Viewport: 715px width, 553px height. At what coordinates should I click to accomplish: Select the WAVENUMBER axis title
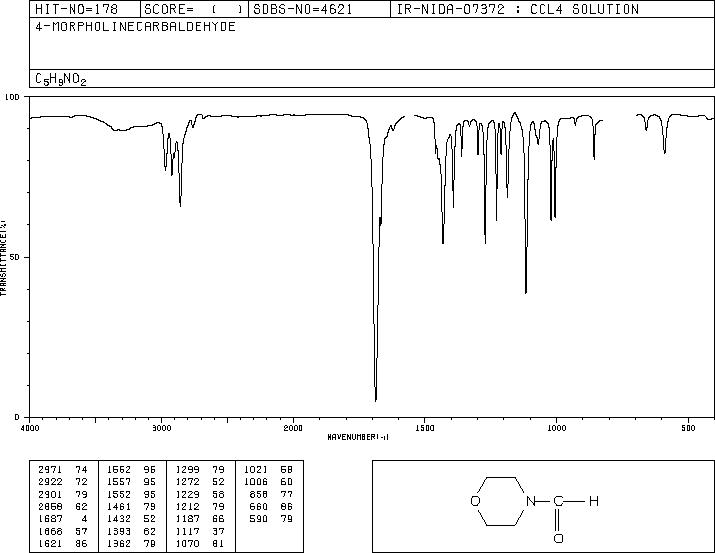click(358, 437)
